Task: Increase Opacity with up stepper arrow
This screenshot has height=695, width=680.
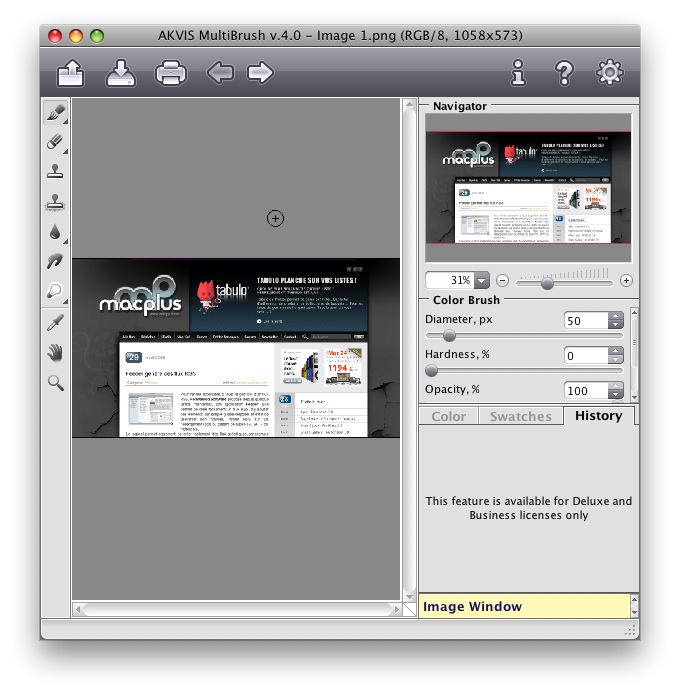Action: click(x=615, y=386)
